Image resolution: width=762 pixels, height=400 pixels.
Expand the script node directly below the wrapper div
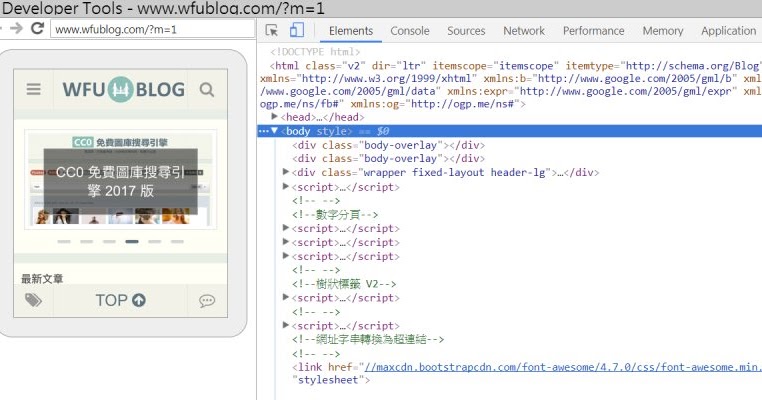click(286, 186)
